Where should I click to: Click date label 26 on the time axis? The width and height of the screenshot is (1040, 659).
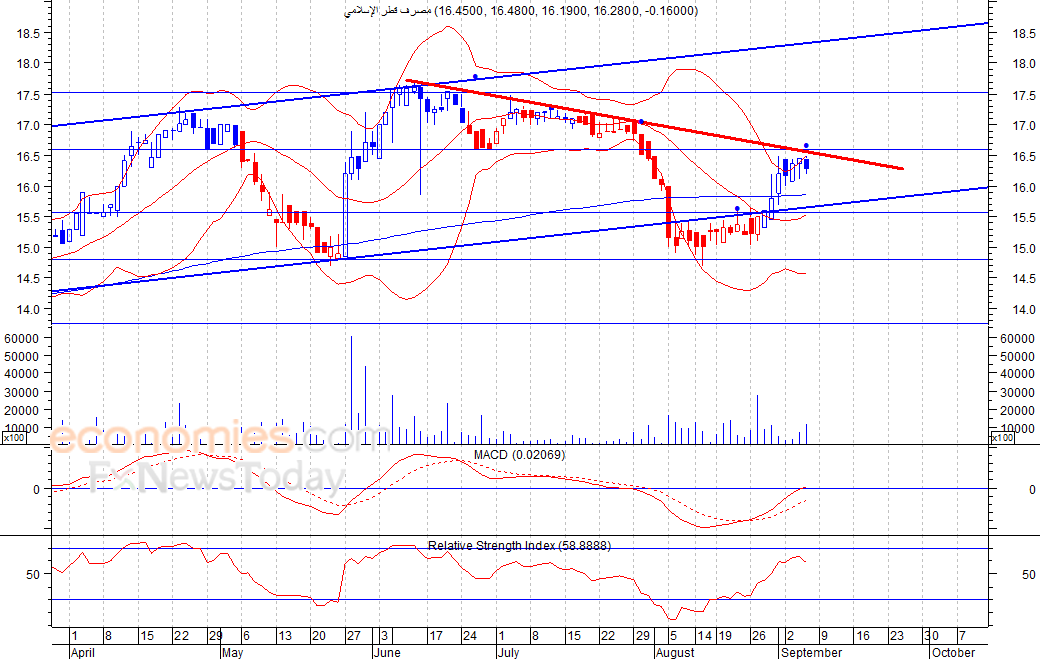[x=759, y=636]
